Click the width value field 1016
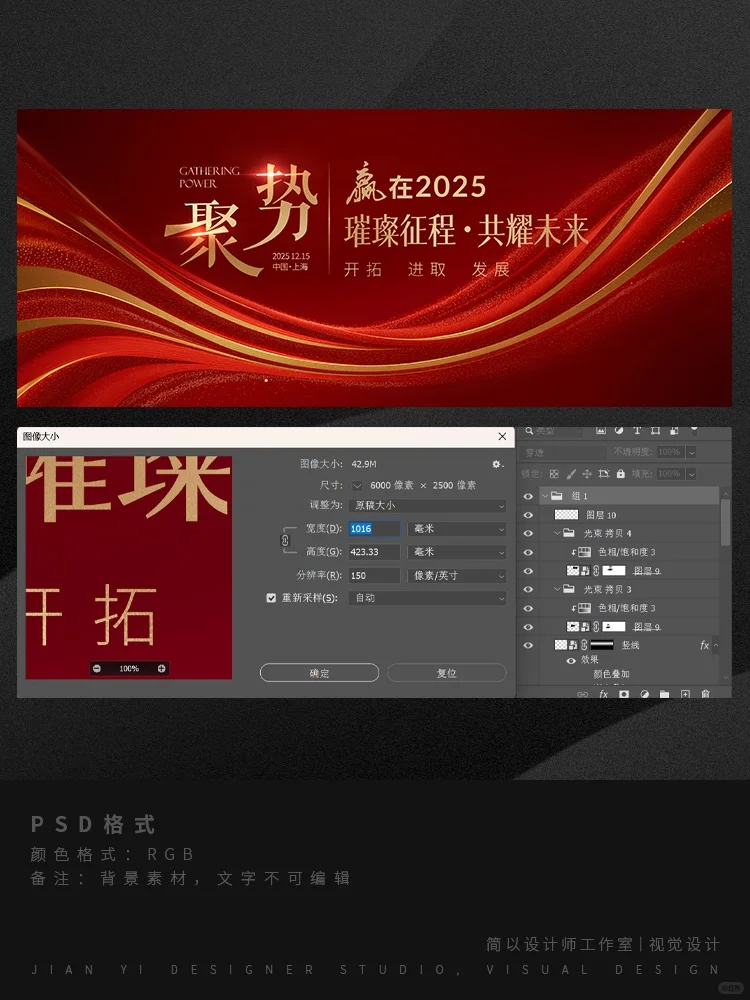The width and height of the screenshot is (750, 1000). click(x=374, y=529)
